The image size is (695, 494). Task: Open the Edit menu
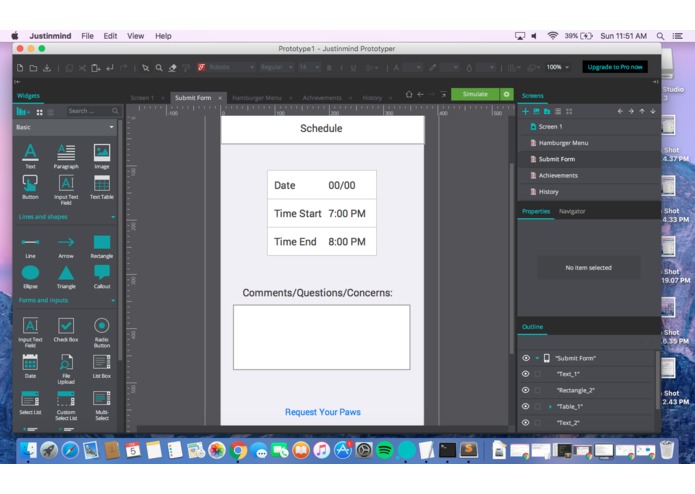[110, 36]
